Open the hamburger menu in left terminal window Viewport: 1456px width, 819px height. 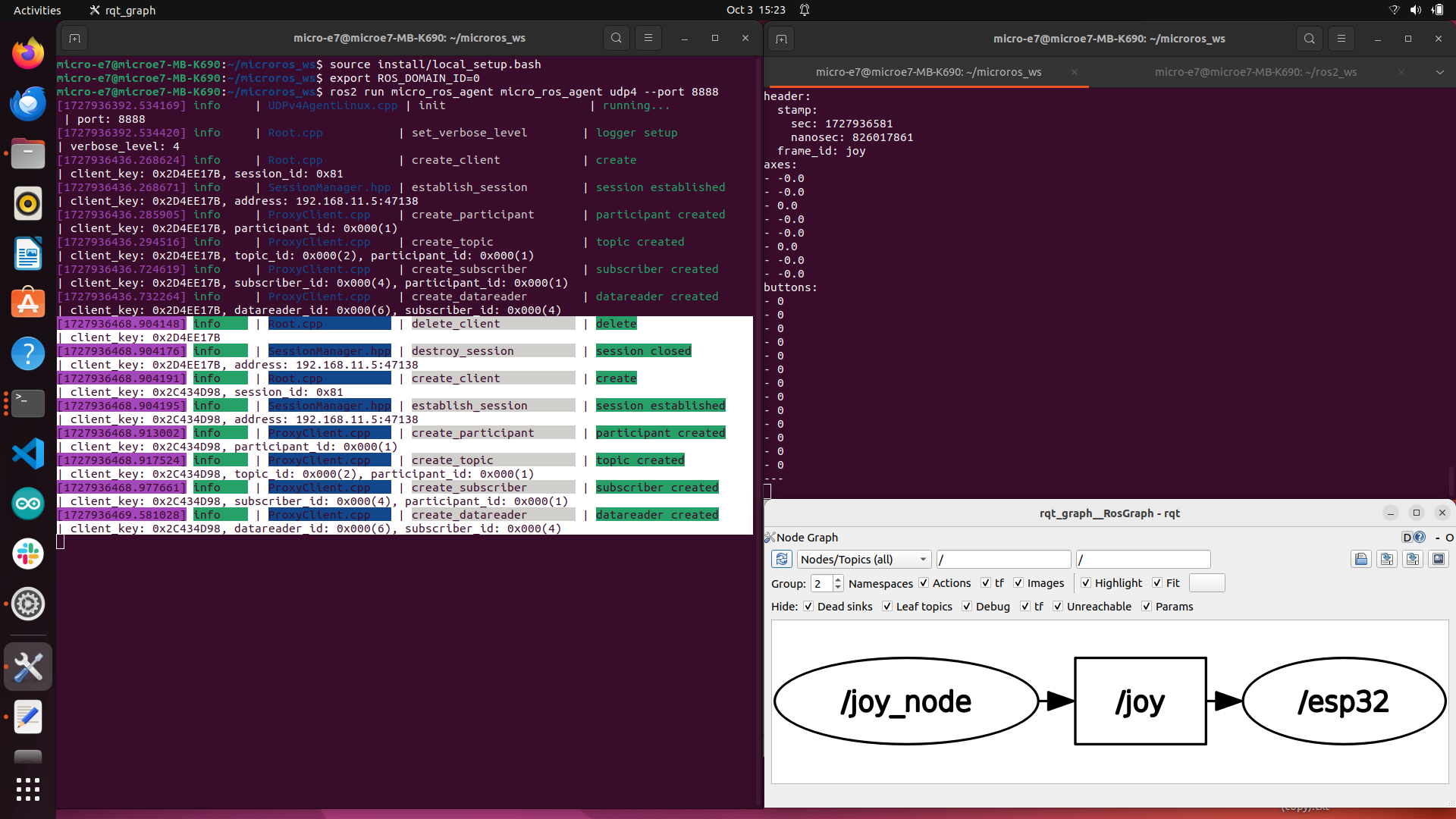click(648, 38)
